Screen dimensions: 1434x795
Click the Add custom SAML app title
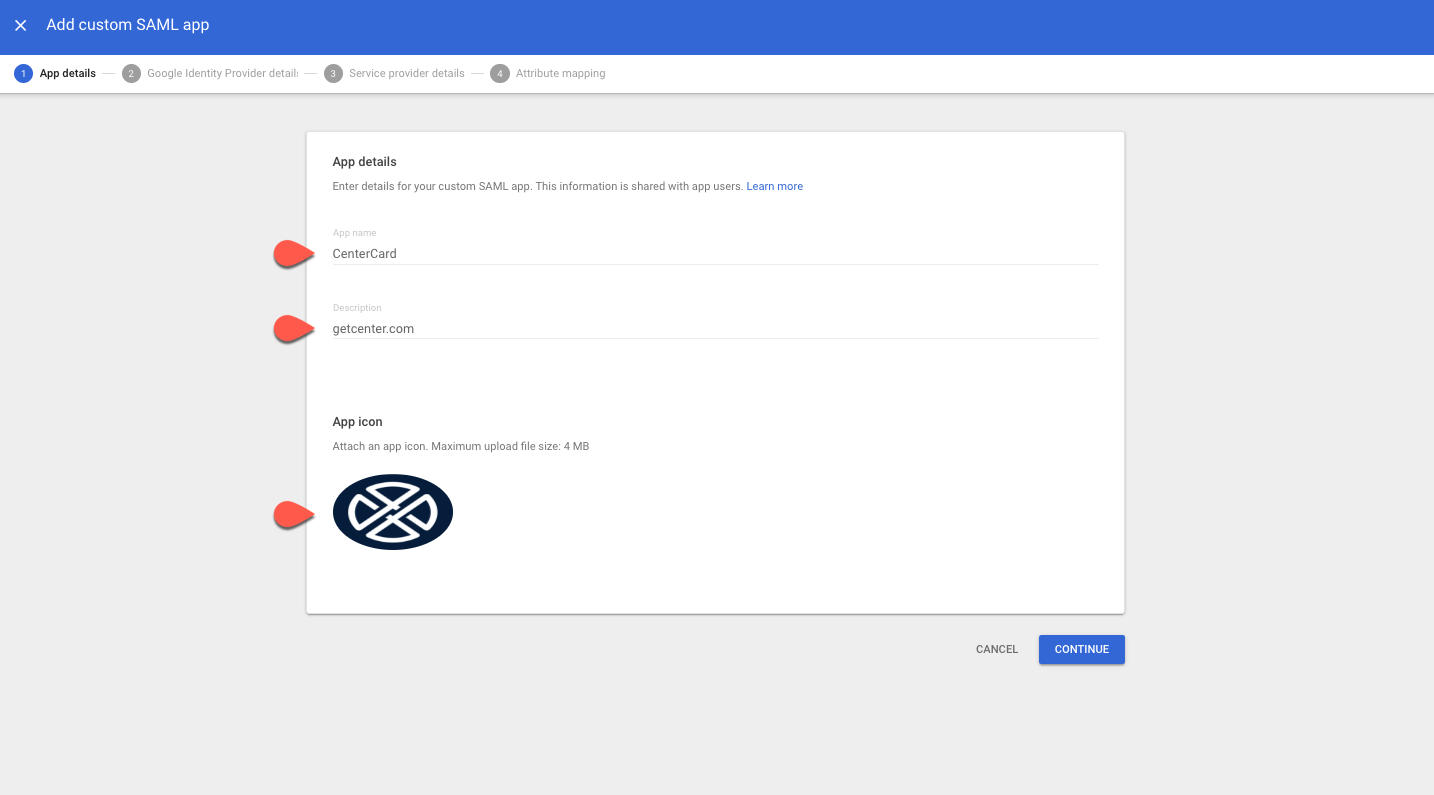(x=127, y=25)
